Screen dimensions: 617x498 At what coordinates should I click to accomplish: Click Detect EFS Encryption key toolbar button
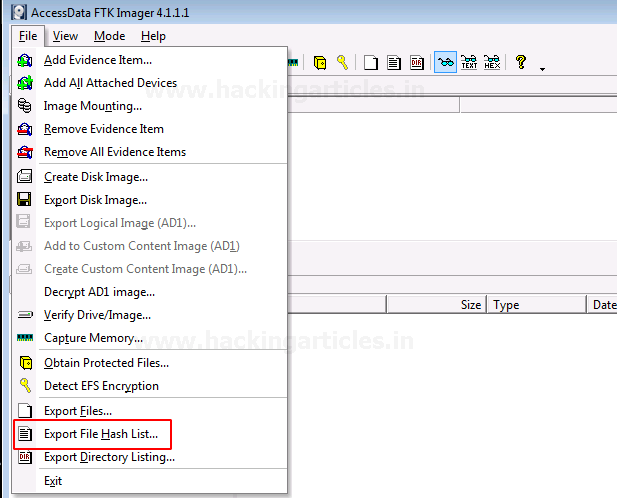[342, 62]
